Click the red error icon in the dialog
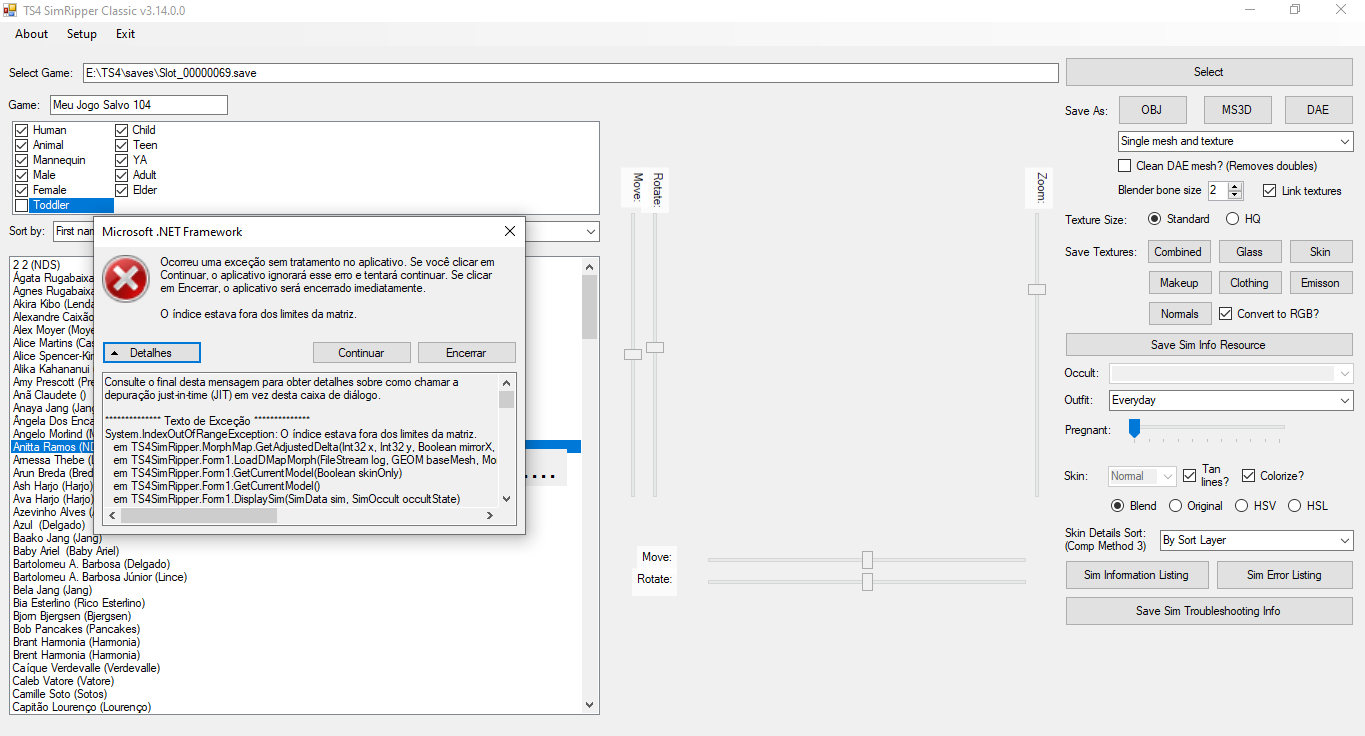 coord(125,280)
